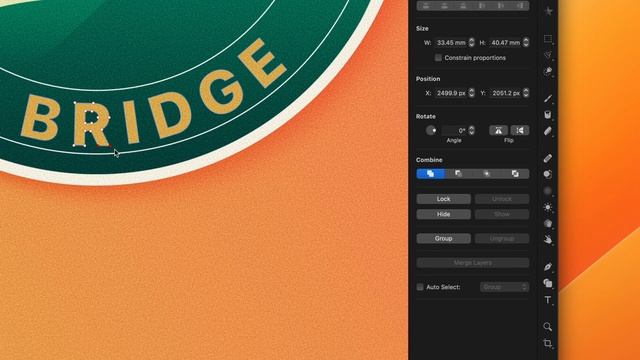
Task: Choose the Subtract combine mode
Action: pyautogui.click(x=458, y=174)
